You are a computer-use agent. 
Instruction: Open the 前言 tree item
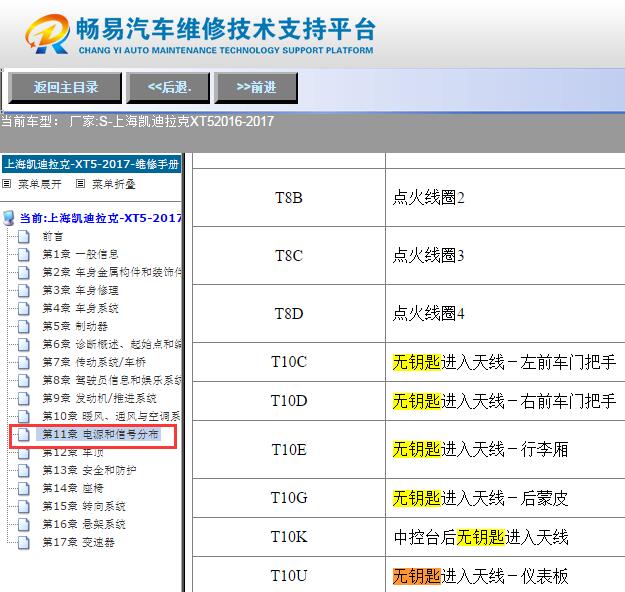[x=53, y=236]
